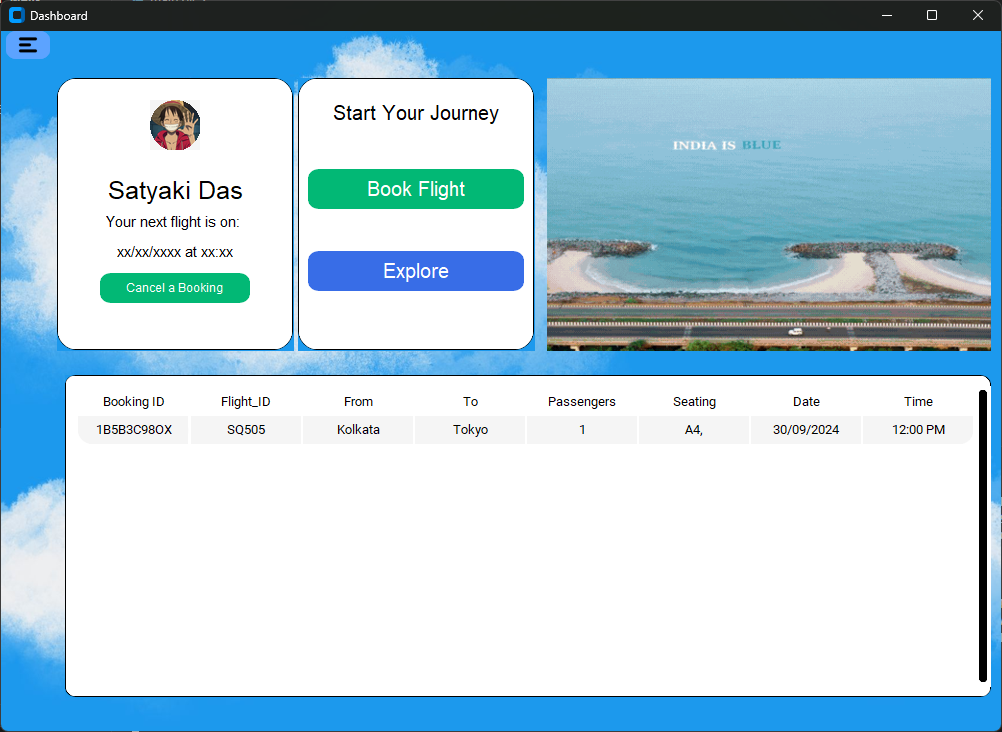
Task: Click the Date column header
Action: (806, 401)
